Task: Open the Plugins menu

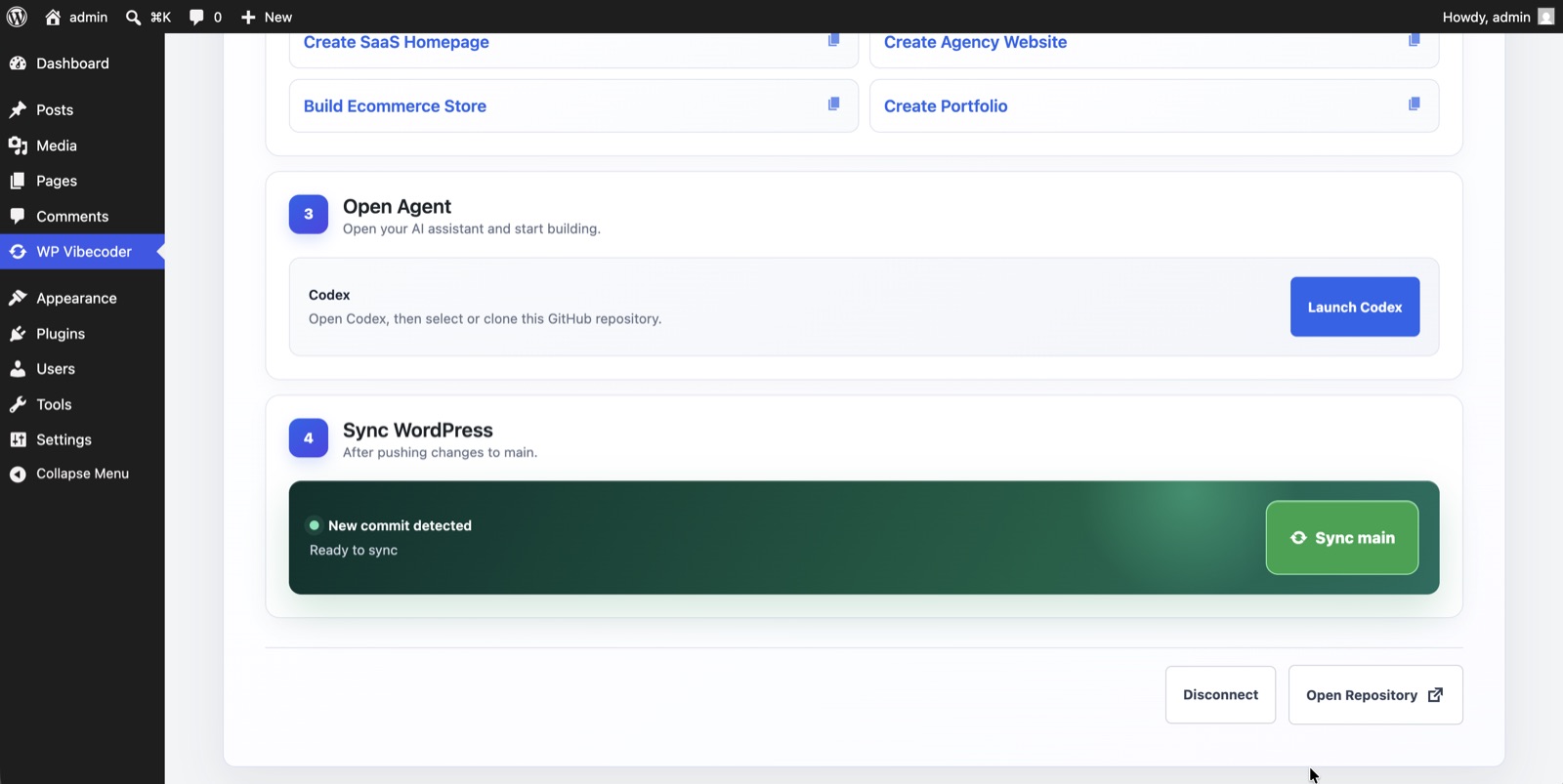Action: pos(82,334)
